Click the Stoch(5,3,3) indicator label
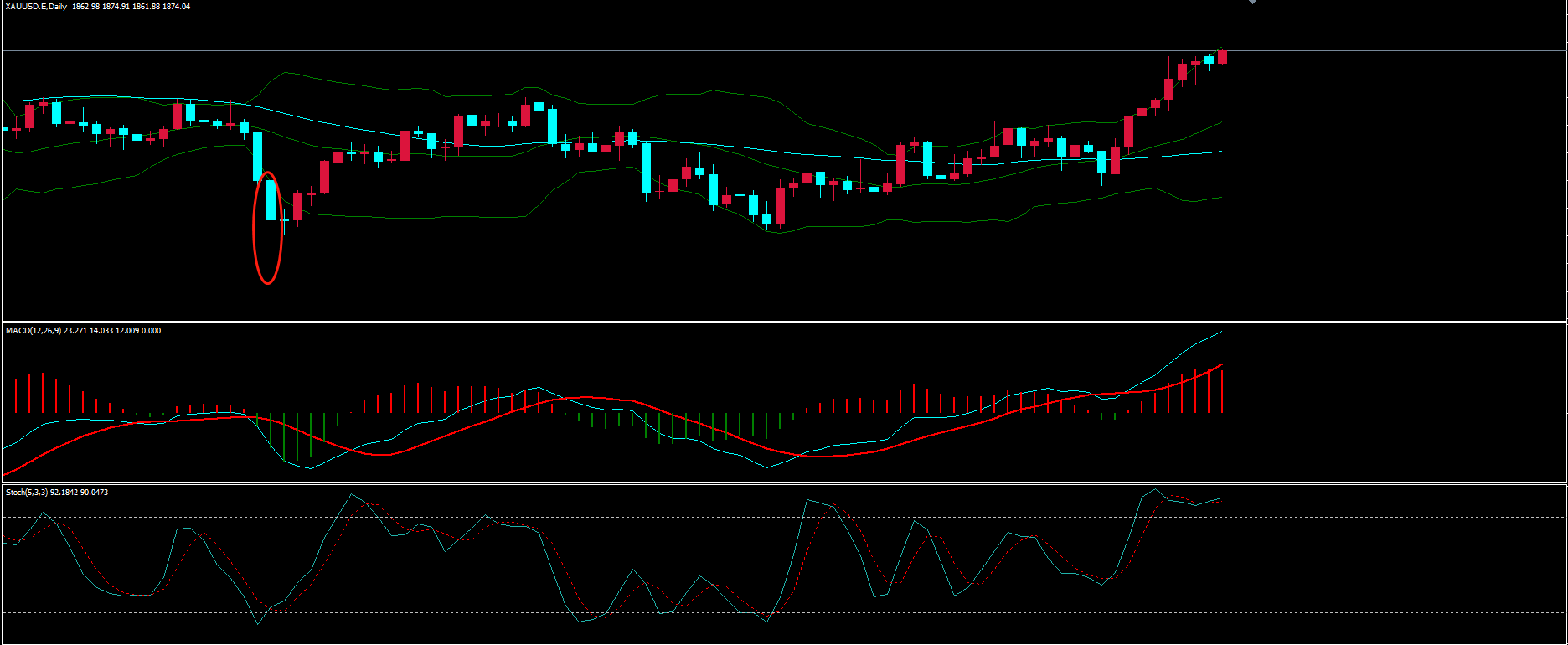Image resolution: width=1568 pixels, height=645 pixels. coord(27,493)
